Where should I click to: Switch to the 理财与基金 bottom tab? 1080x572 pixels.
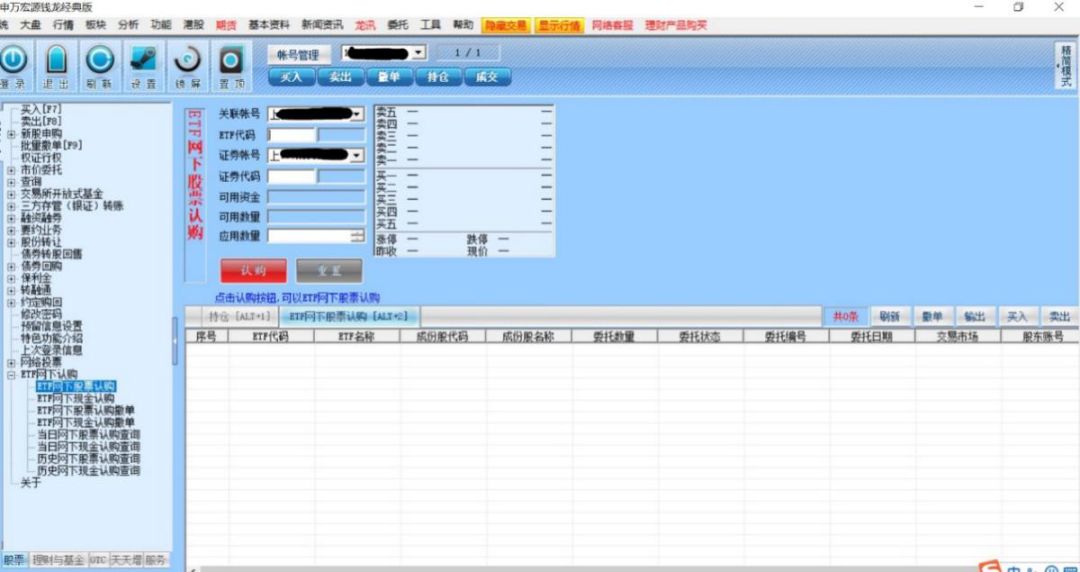pyautogui.click(x=59, y=560)
